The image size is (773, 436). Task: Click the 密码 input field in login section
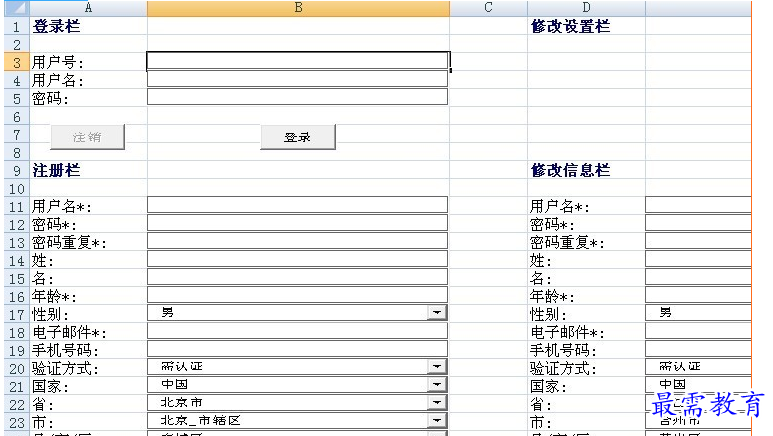297,97
